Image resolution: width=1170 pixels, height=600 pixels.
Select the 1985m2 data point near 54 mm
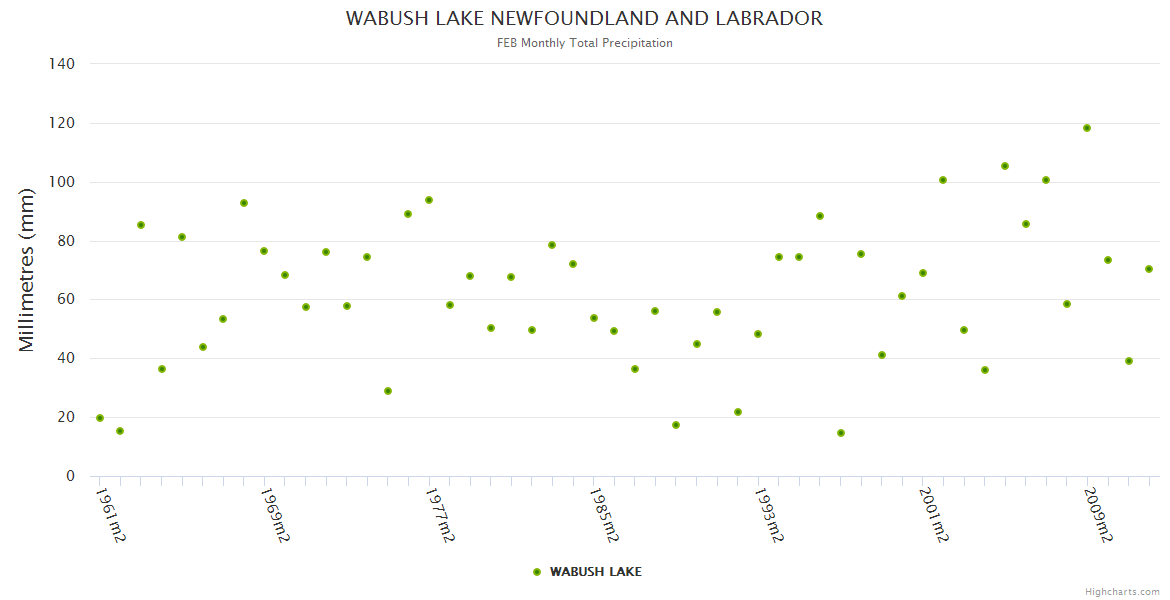[594, 318]
